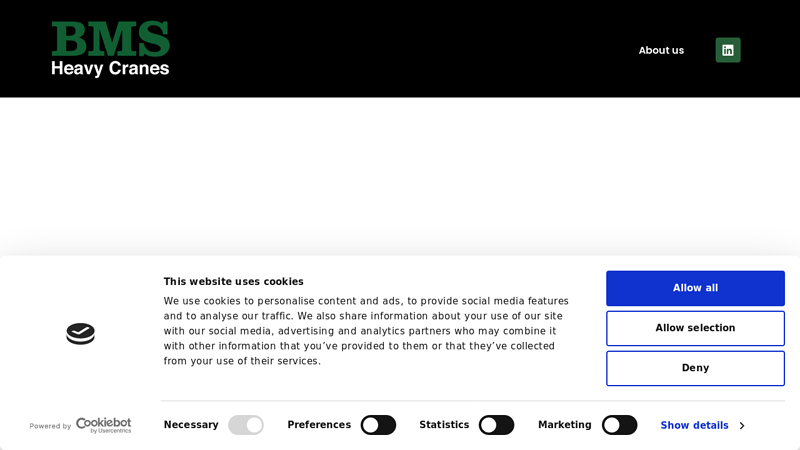Click the Preferences label text
Viewport: 800px width, 450px height.
point(319,425)
